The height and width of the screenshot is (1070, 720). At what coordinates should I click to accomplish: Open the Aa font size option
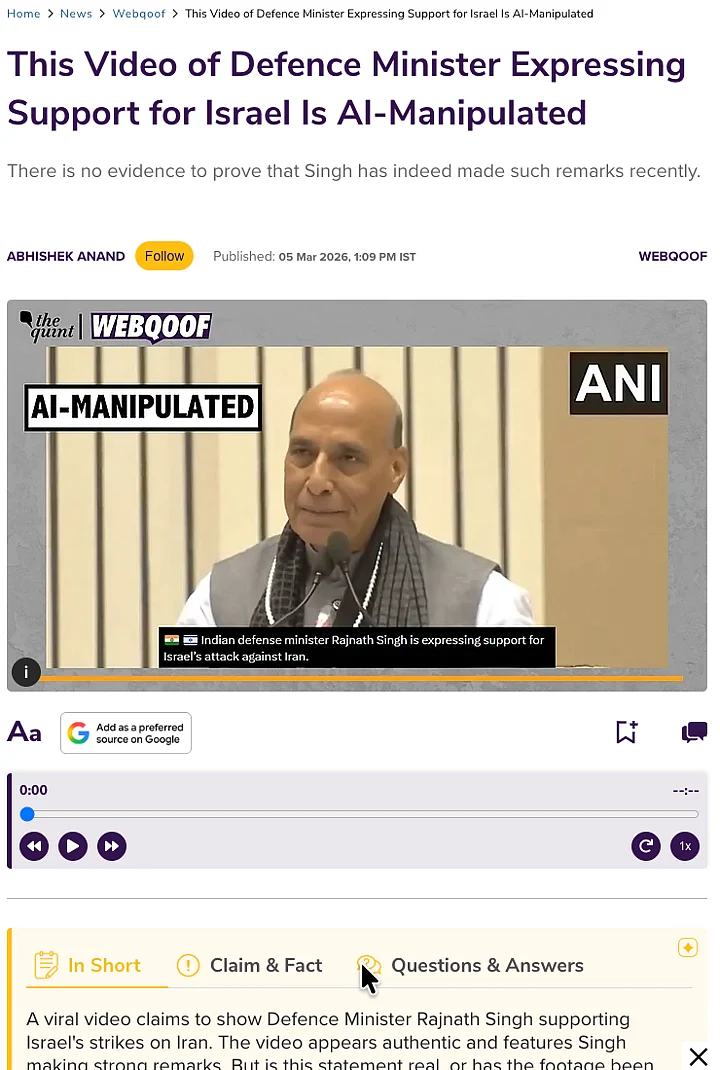[25, 732]
